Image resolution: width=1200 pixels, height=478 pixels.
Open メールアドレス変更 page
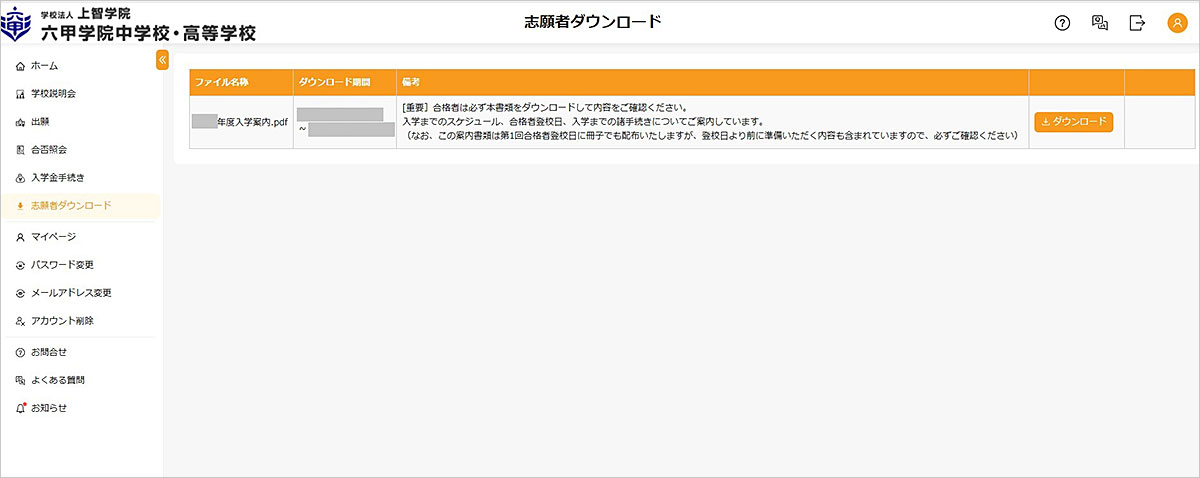tap(70, 293)
